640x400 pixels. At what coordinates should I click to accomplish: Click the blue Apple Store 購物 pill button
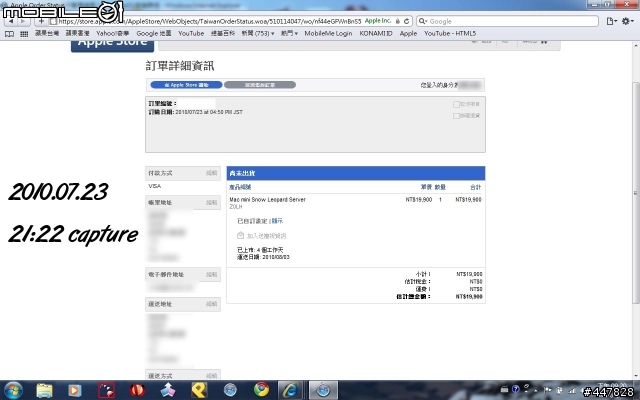187,85
